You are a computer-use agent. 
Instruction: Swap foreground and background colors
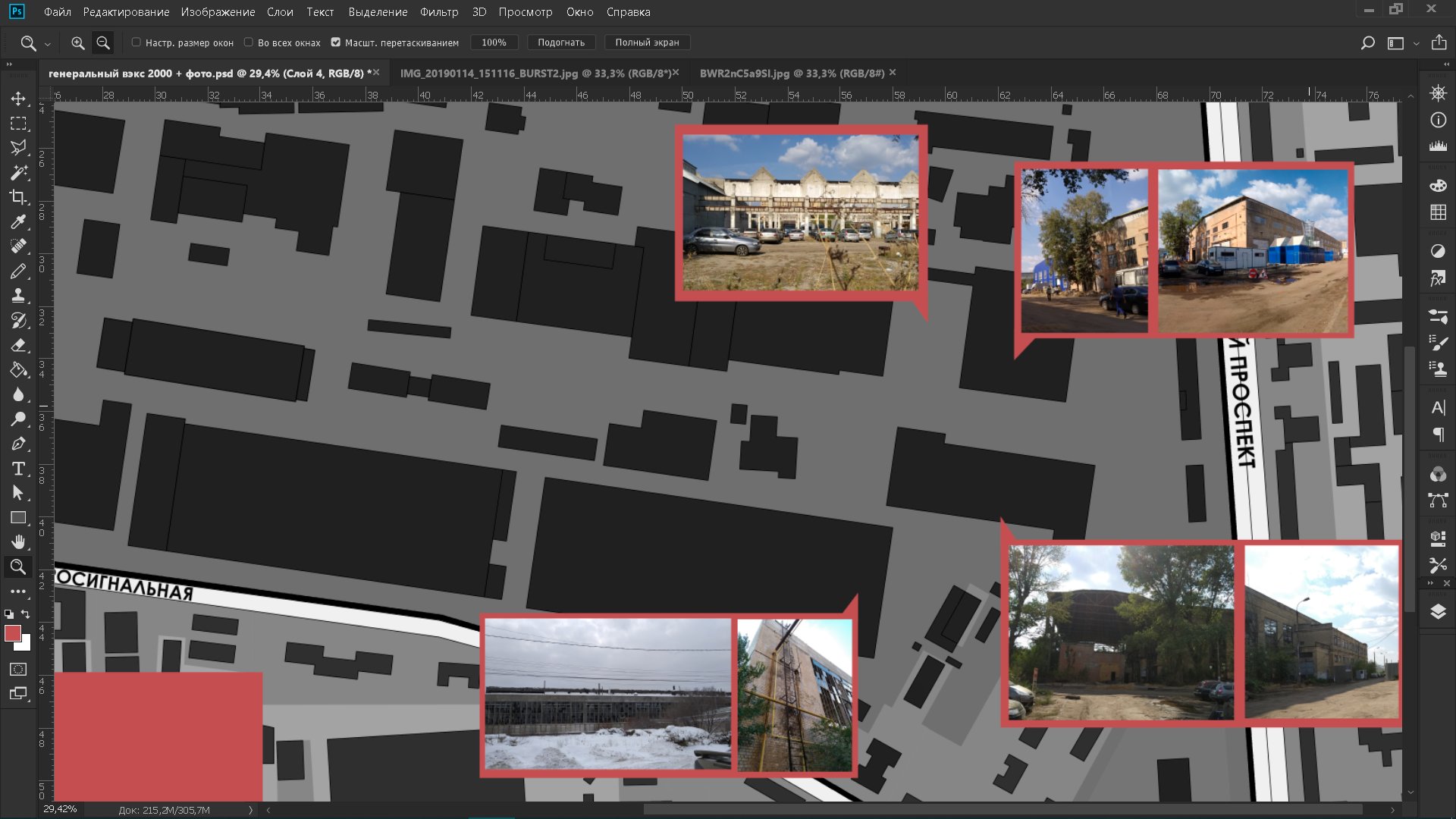[26, 613]
